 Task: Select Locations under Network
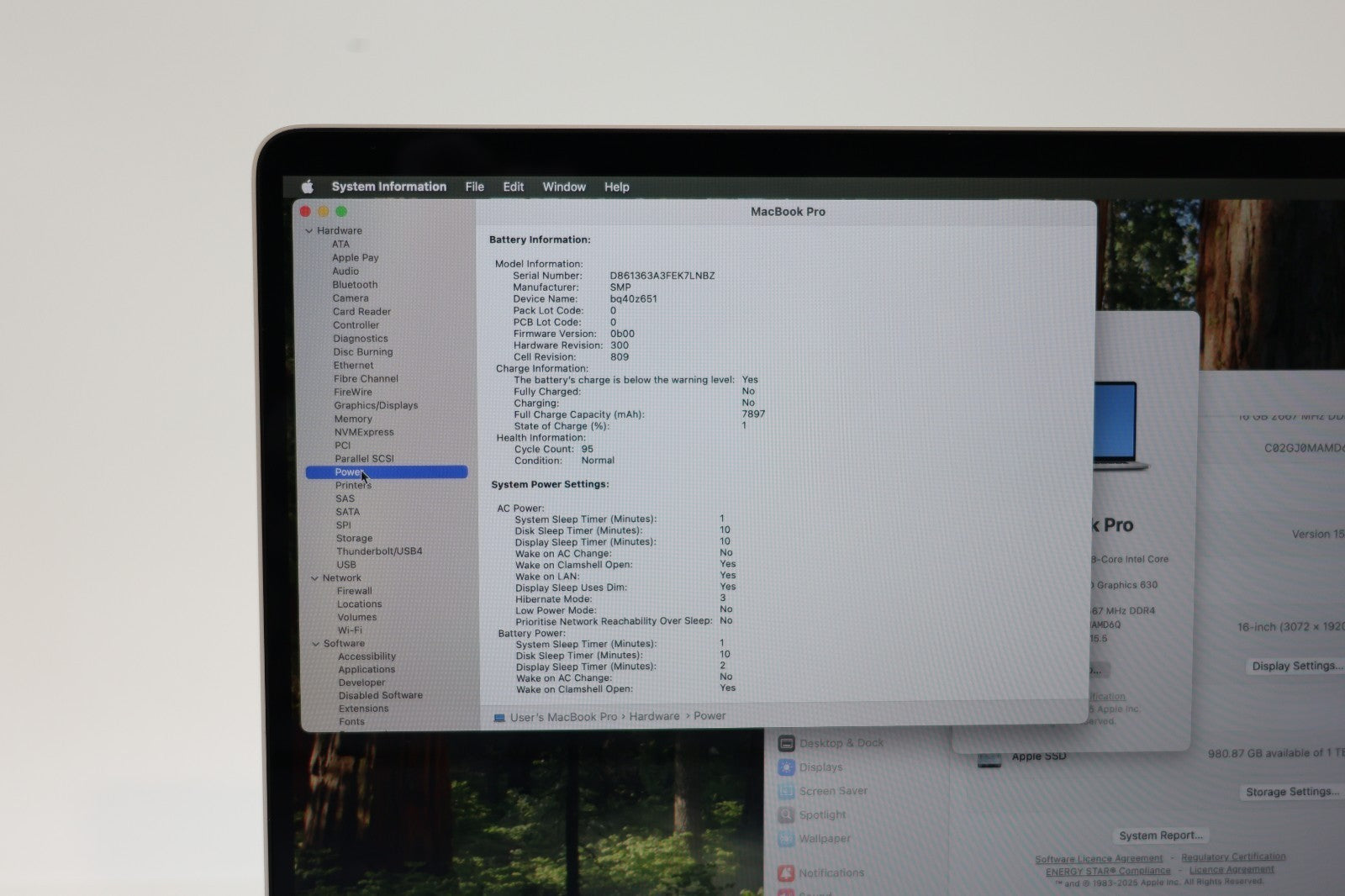(x=359, y=604)
